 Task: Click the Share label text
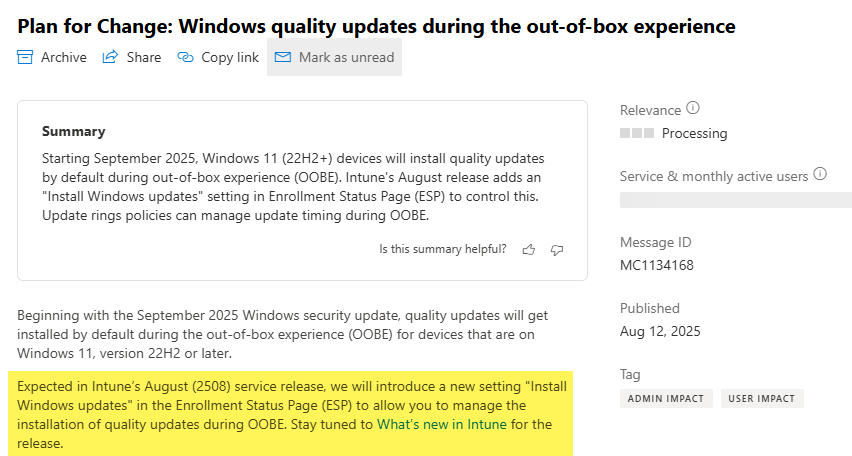(x=144, y=57)
